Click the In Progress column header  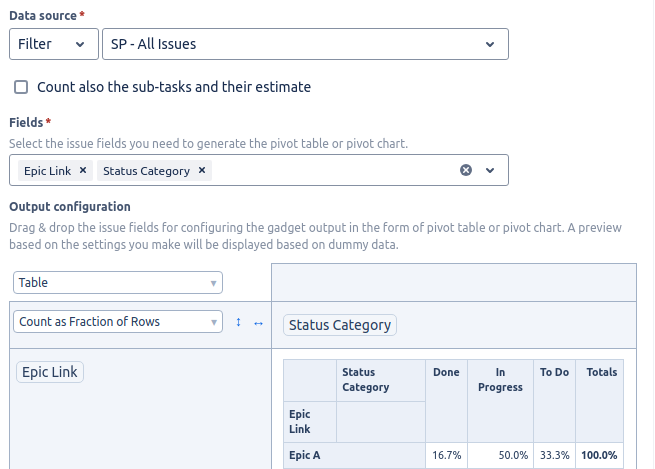(500, 380)
